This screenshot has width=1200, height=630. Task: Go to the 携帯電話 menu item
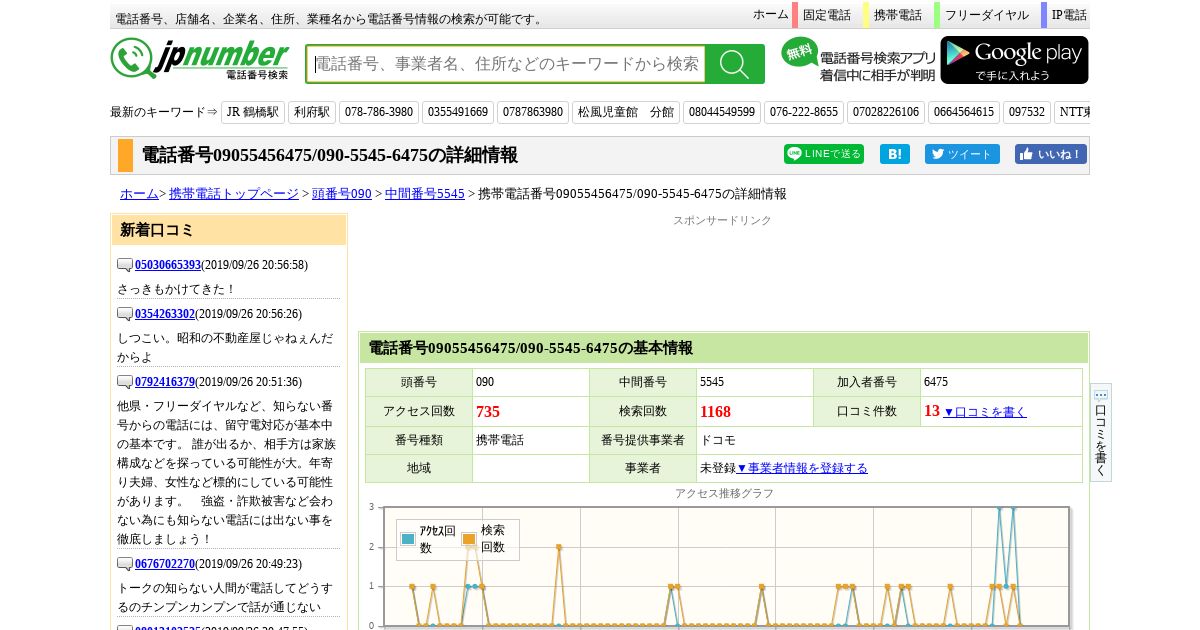[x=897, y=15]
